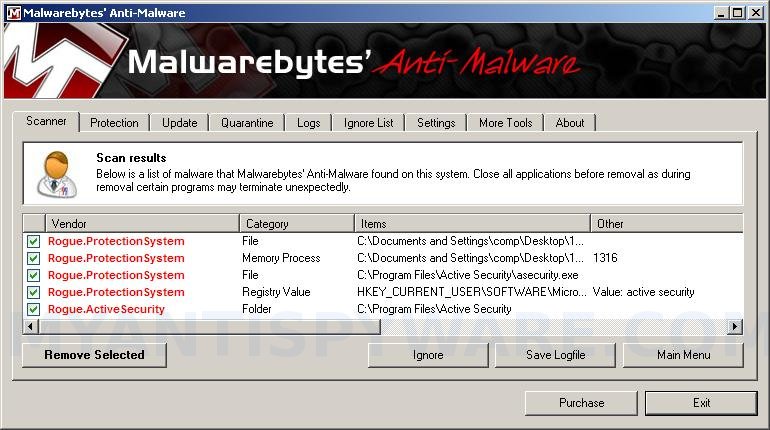Sort by the Category column header

tap(297, 224)
